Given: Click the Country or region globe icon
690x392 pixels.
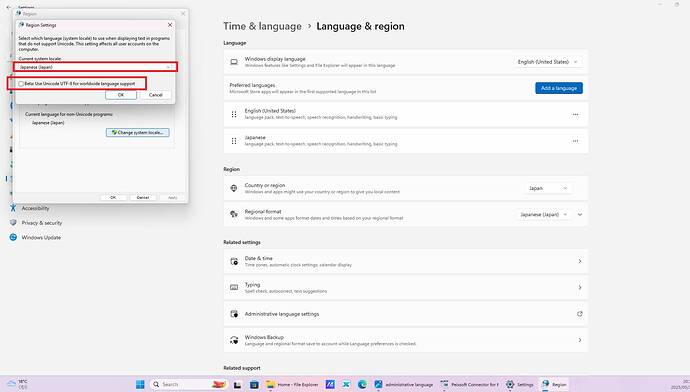Looking at the screenshot, I should [x=234, y=188].
